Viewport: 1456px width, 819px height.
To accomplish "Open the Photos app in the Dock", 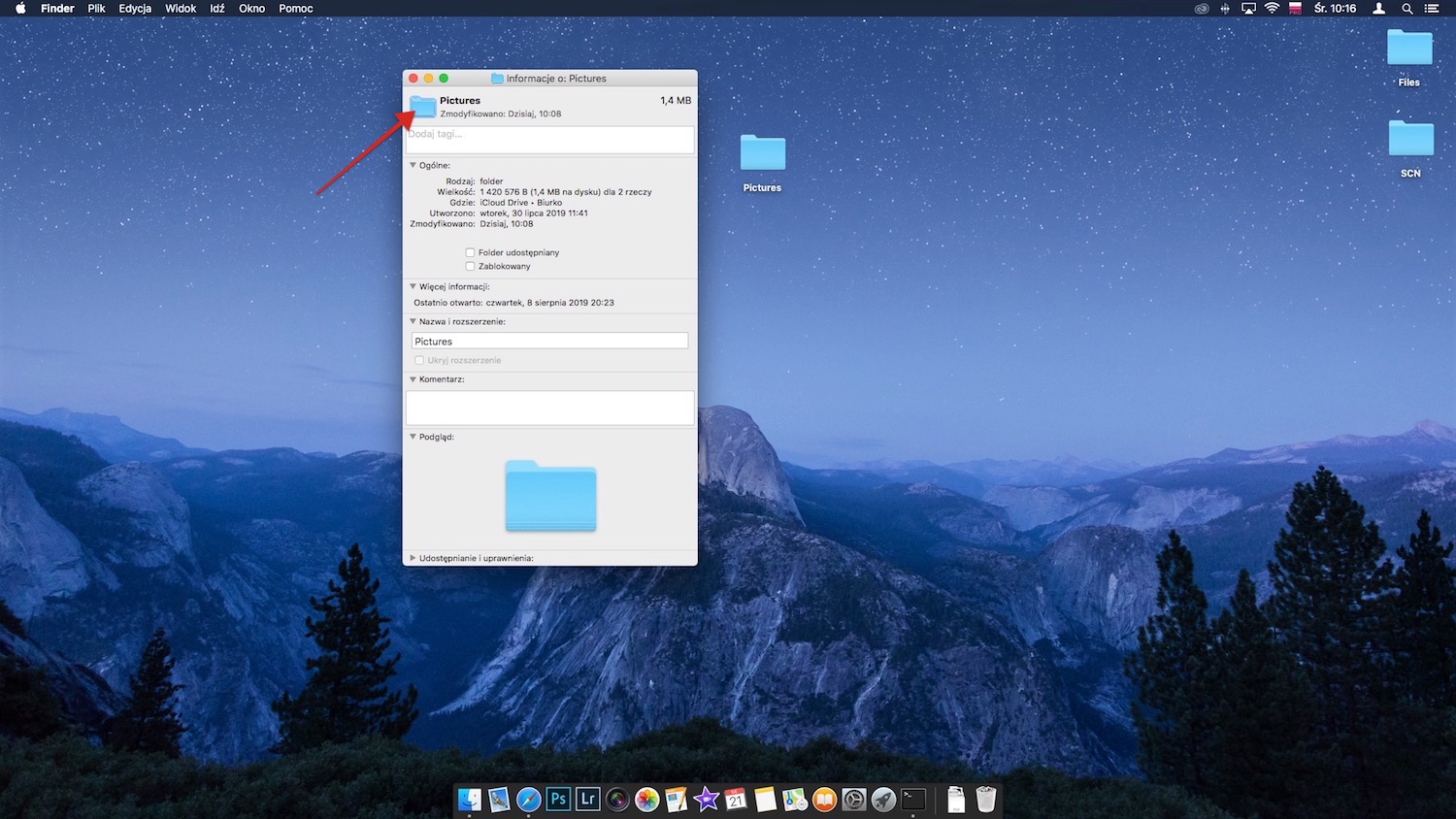I will point(646,799).
